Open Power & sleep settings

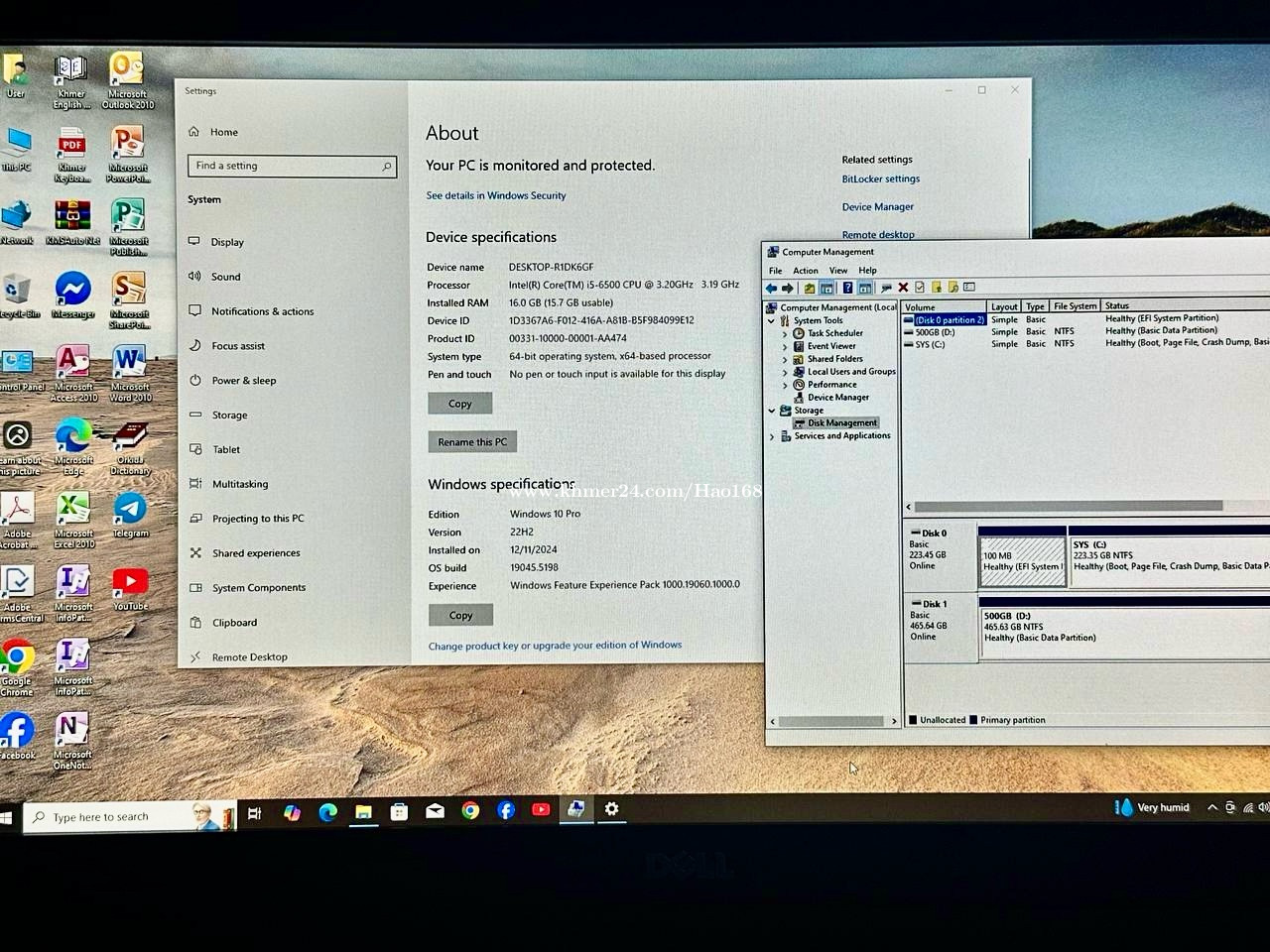(244, 381)
